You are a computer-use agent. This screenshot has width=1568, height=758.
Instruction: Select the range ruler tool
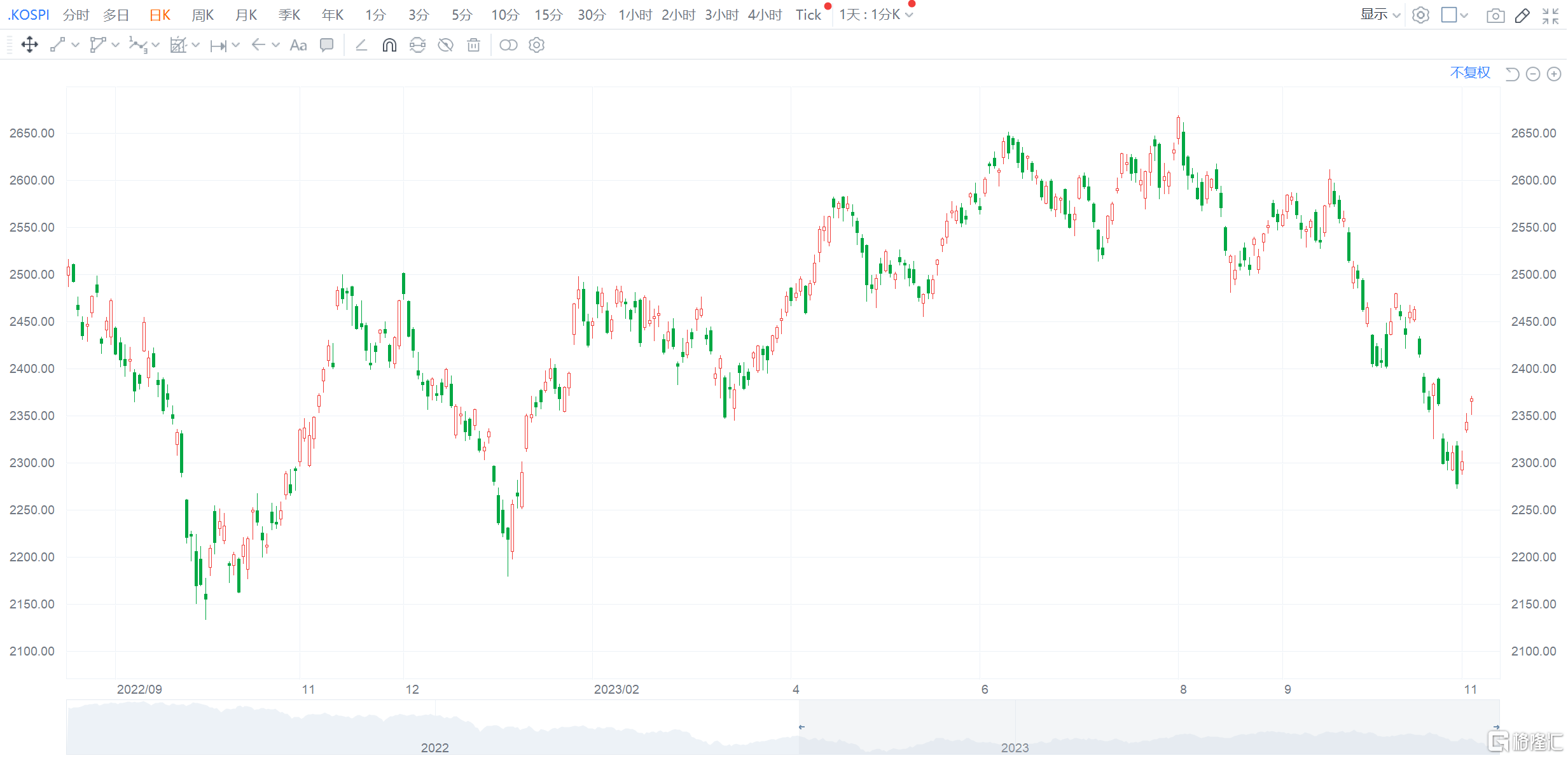tap(218, 45)
